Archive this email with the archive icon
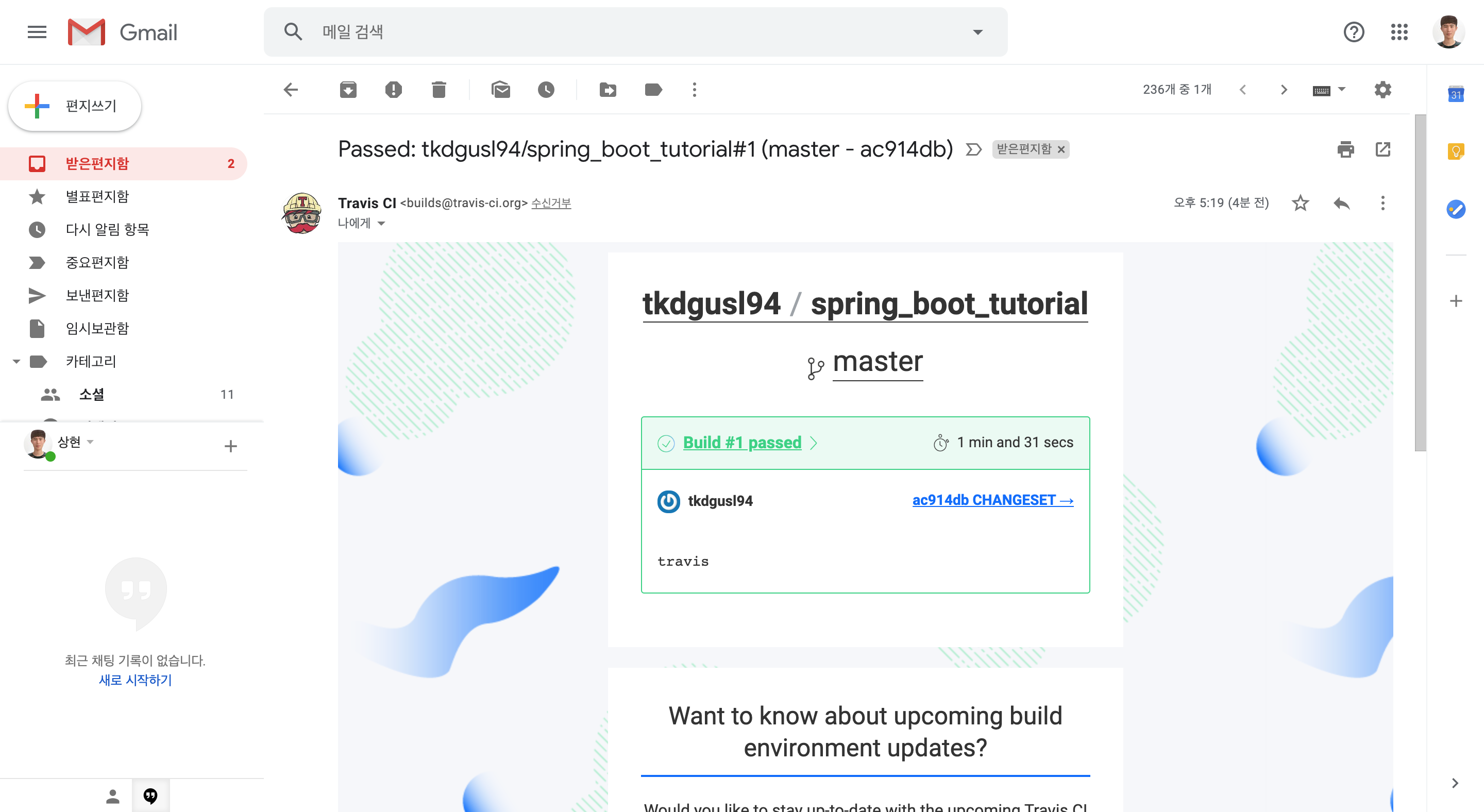The width and height of the screenshot is (1484, 812). (348, 89)
